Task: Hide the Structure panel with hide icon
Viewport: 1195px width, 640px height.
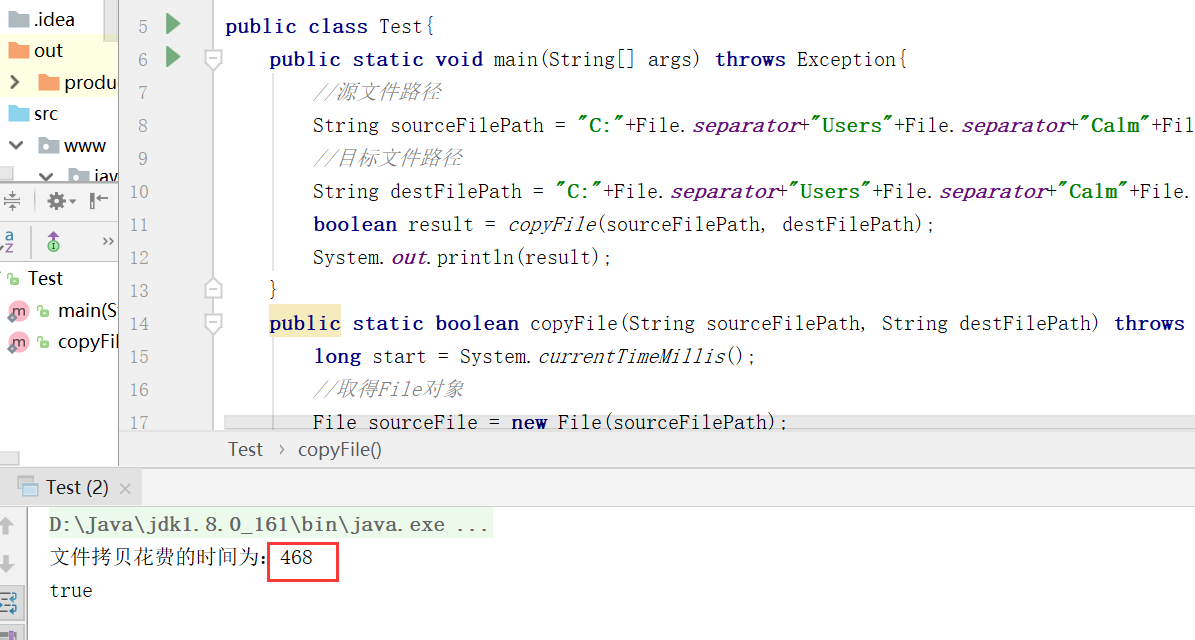Action: [99, 200]
